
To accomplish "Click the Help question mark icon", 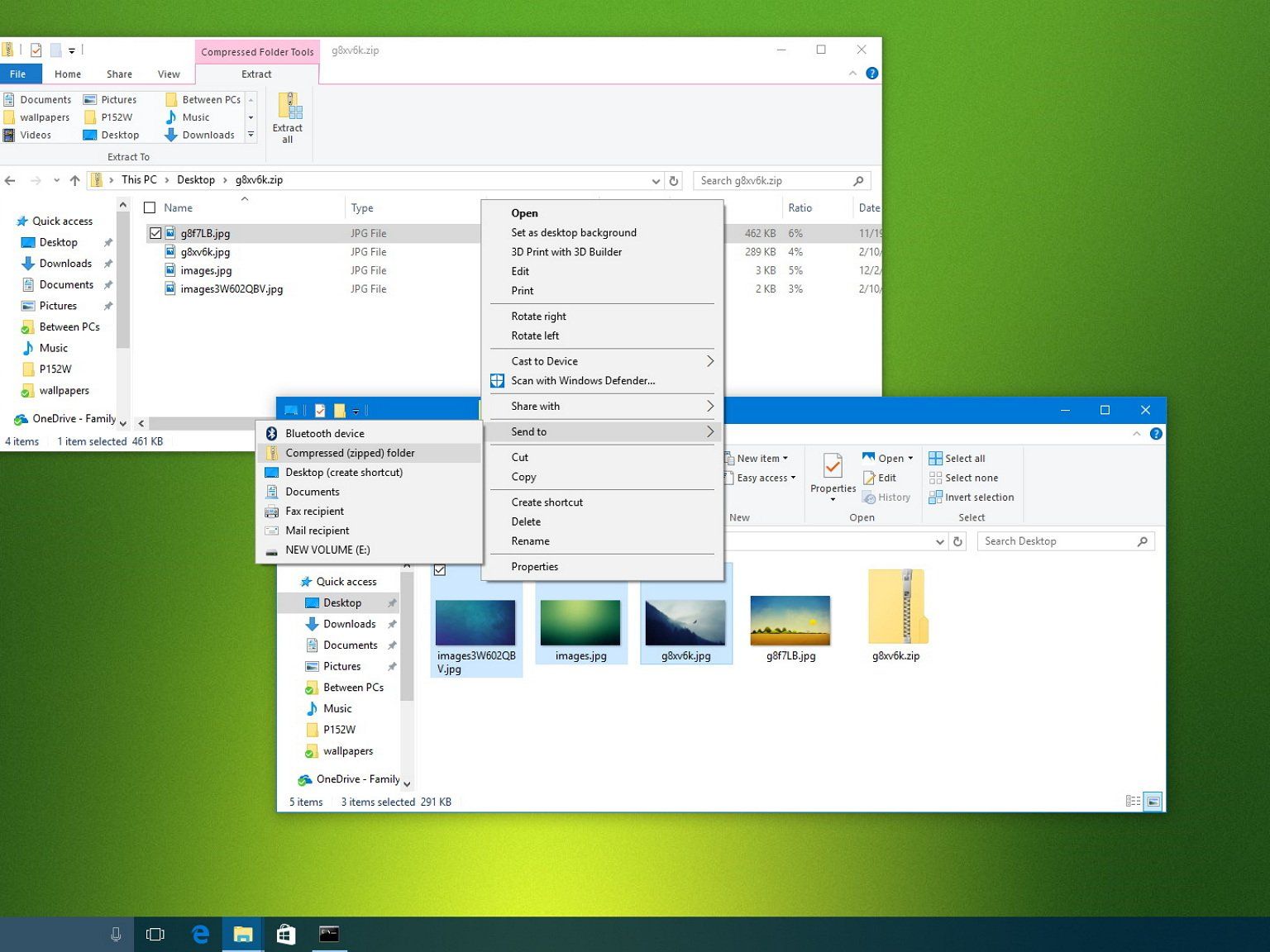I will (x=871, y=74).
